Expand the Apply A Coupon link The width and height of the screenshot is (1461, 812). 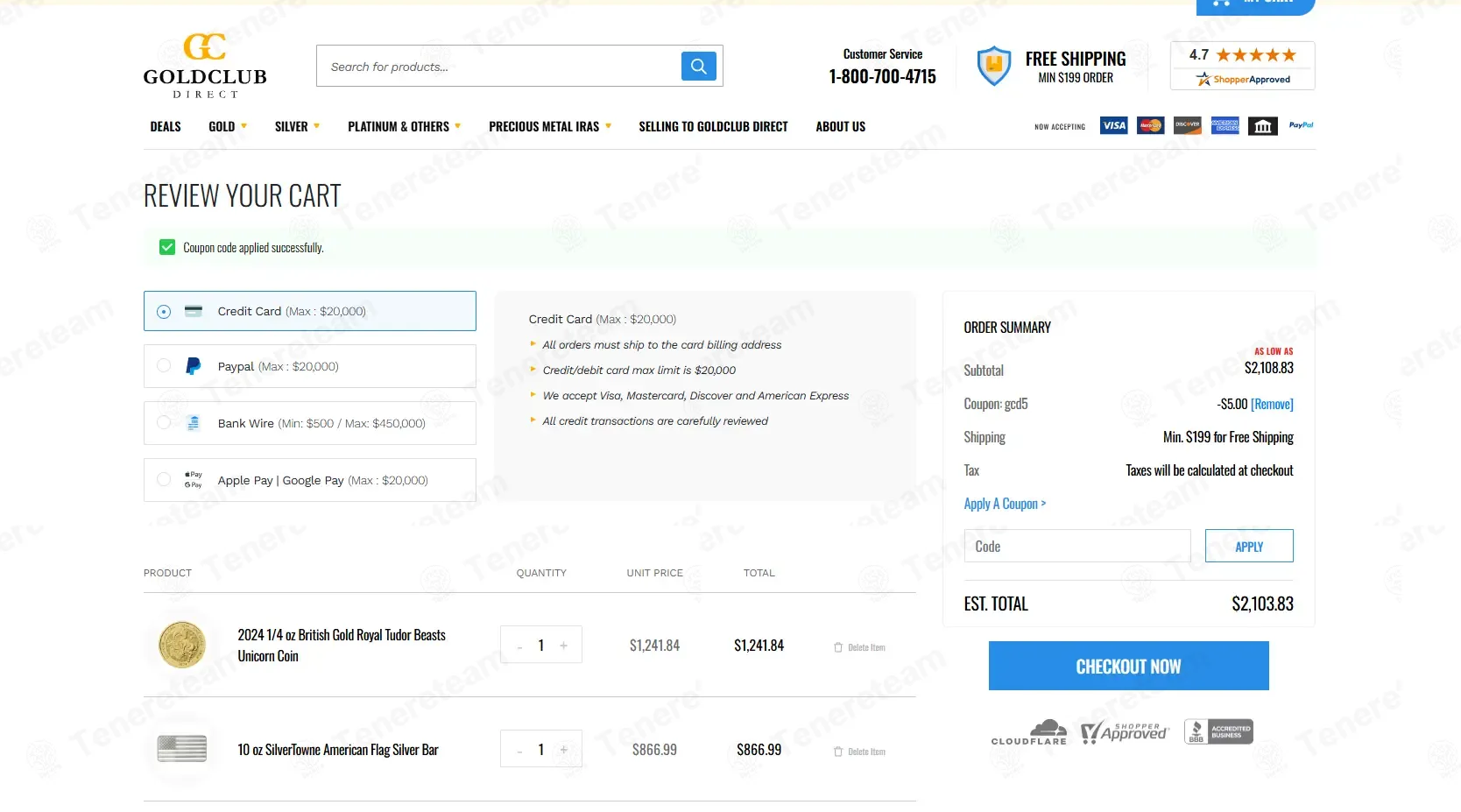[1005, 504]
